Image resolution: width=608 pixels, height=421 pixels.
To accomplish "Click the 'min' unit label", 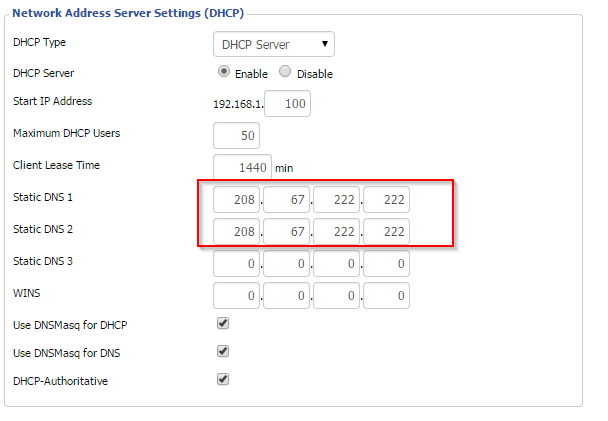I will pyautogui.click(x=284, y=168).
